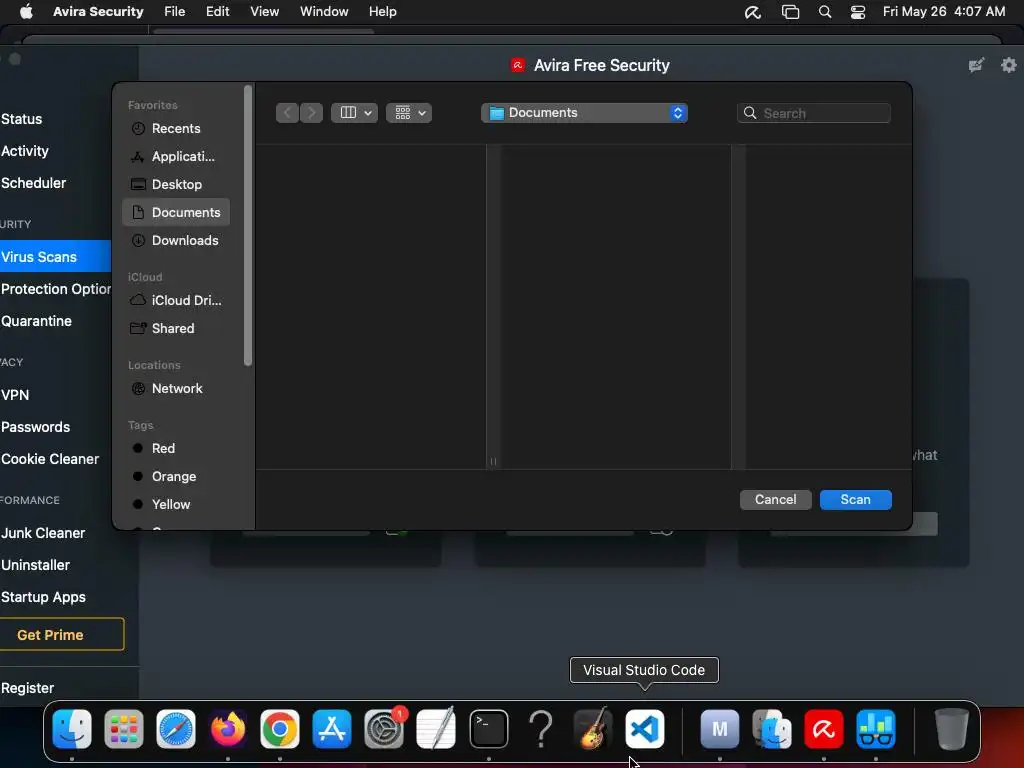The height and width of the screenshot is (768, 1024).
Task: Open the Documents location popup
Action: pos(584,113)
